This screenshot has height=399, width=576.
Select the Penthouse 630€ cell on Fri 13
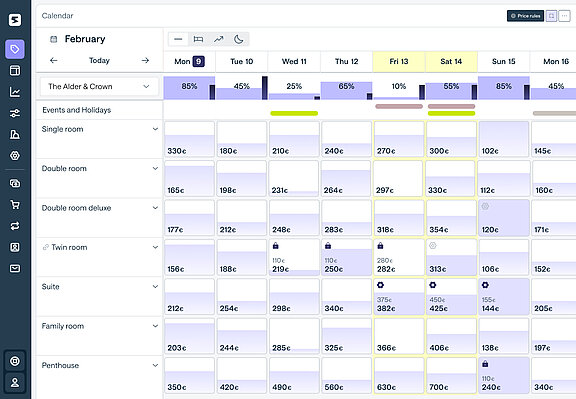click(399, 375)
